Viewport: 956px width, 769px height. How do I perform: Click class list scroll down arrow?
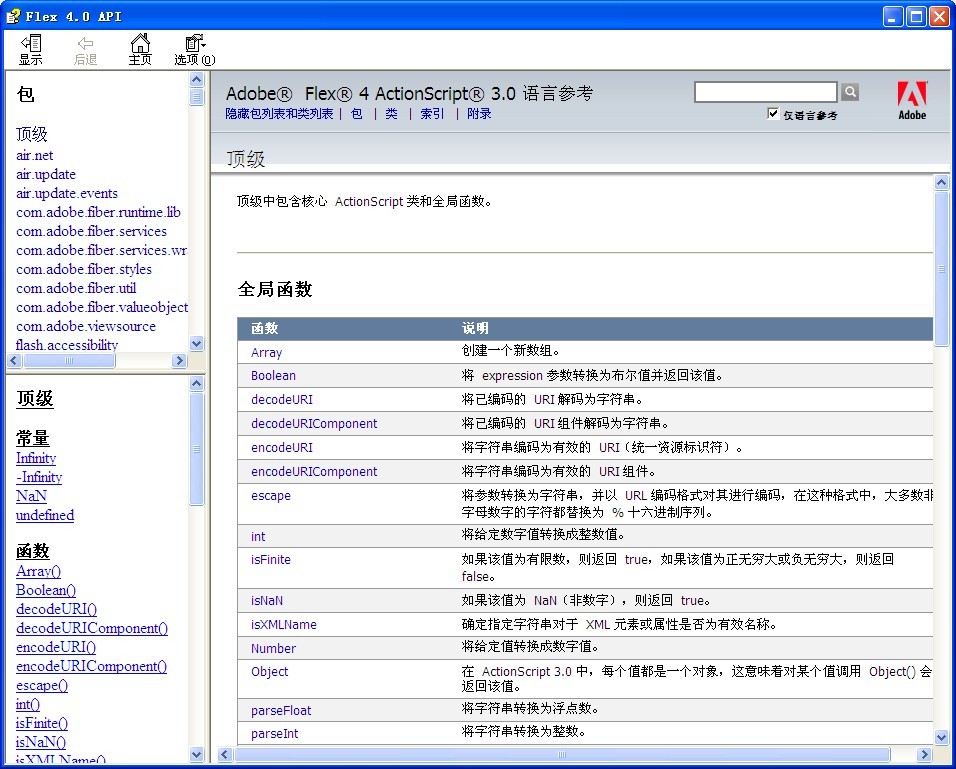click(196, 754)
